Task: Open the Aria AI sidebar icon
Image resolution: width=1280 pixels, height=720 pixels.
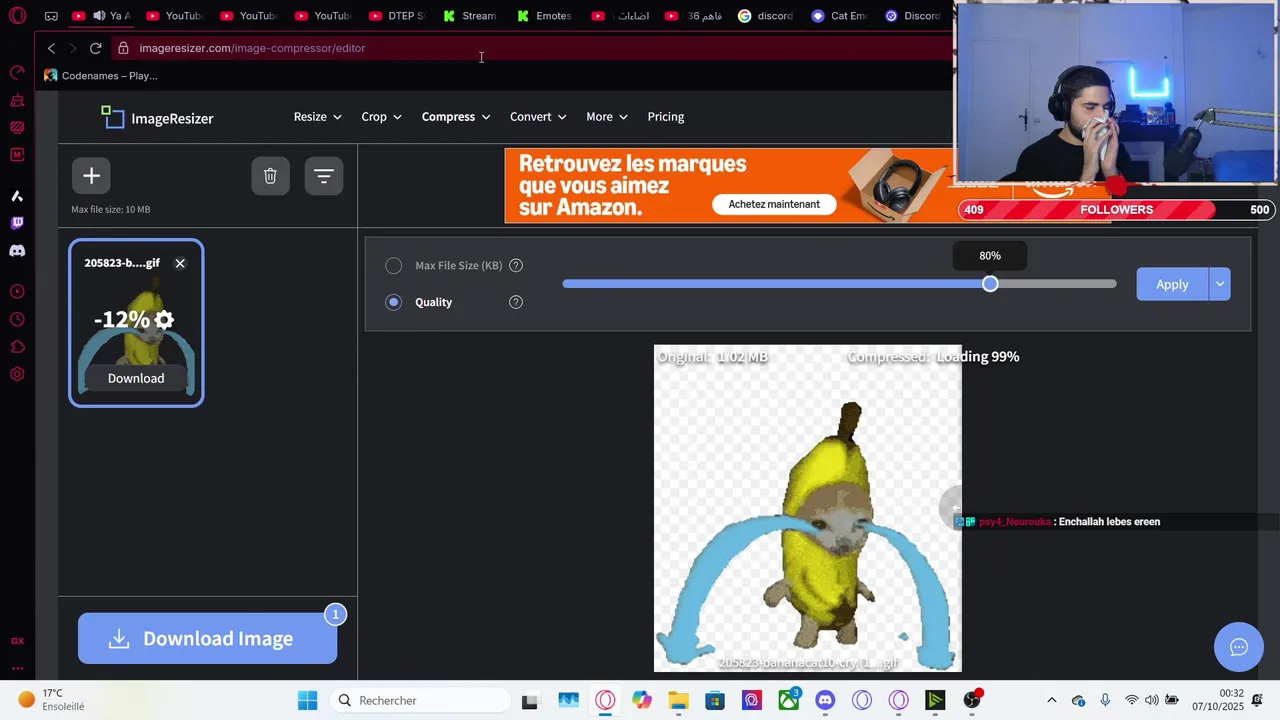Action: [17, 196]
